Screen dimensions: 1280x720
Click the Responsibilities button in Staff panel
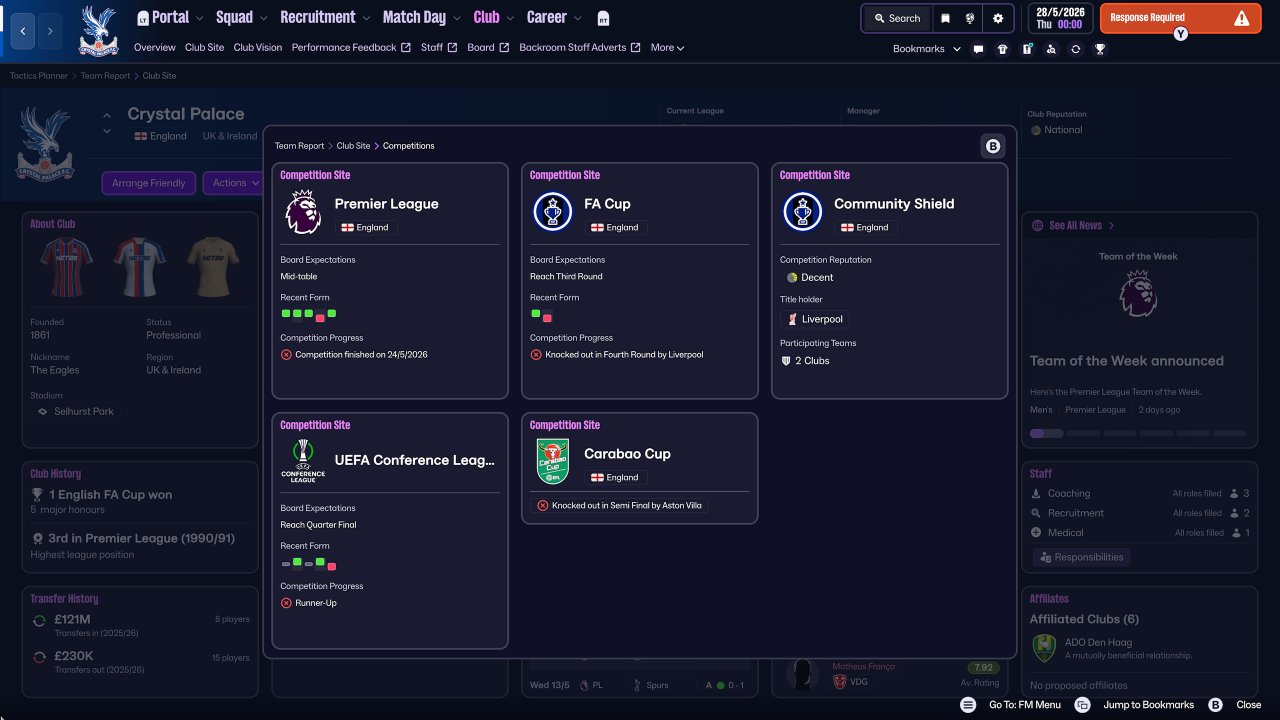pyautogui.click(x=1081, y=557)
